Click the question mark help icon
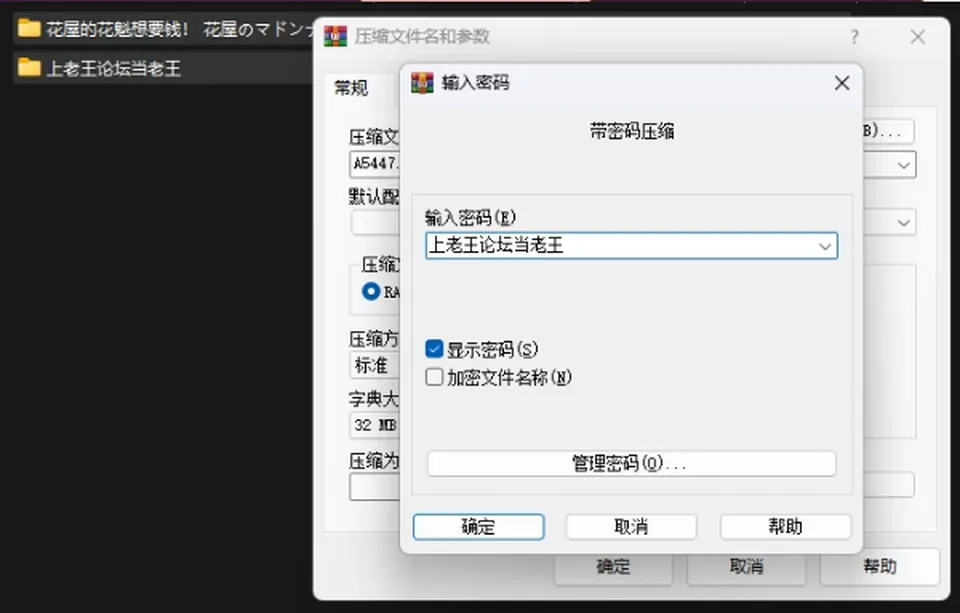 pos(854,37)
